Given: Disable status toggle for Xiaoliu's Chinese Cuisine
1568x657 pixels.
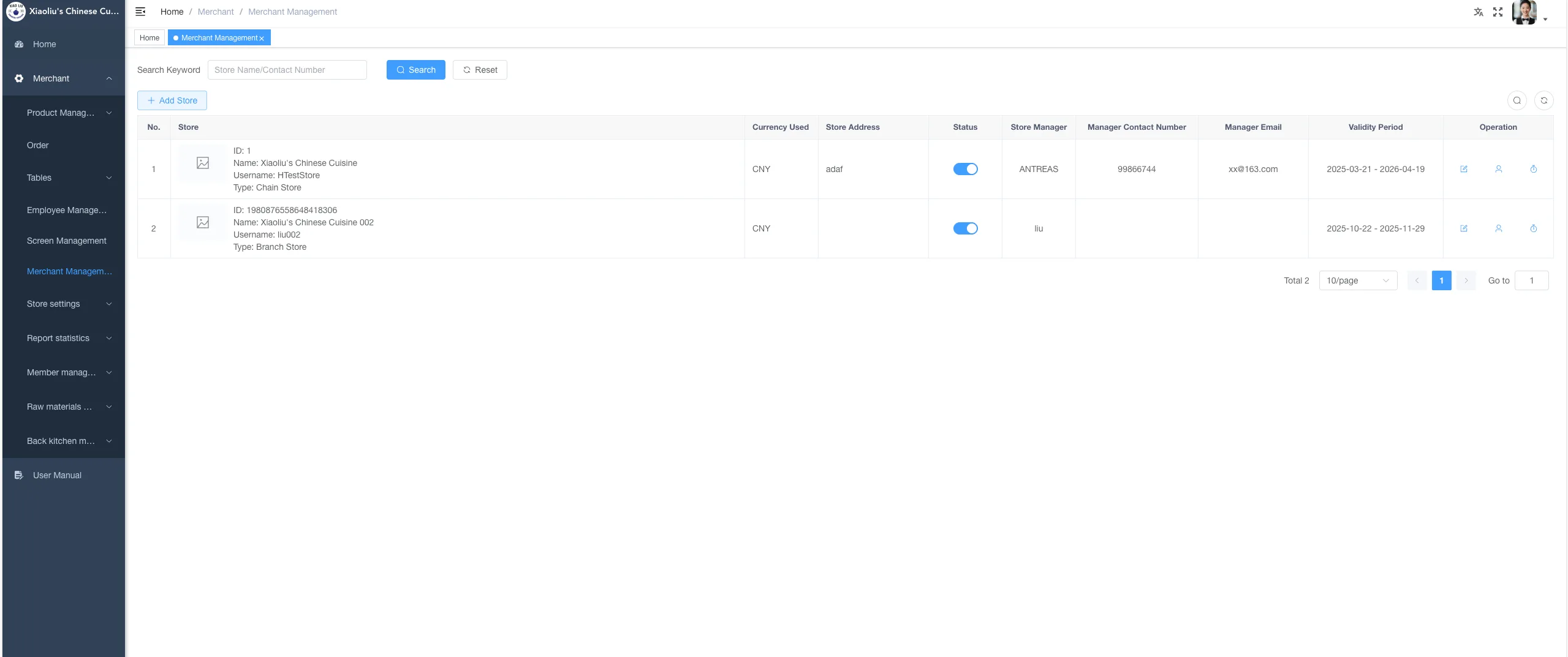Looking at the screenshot, I should click(965, 169).
